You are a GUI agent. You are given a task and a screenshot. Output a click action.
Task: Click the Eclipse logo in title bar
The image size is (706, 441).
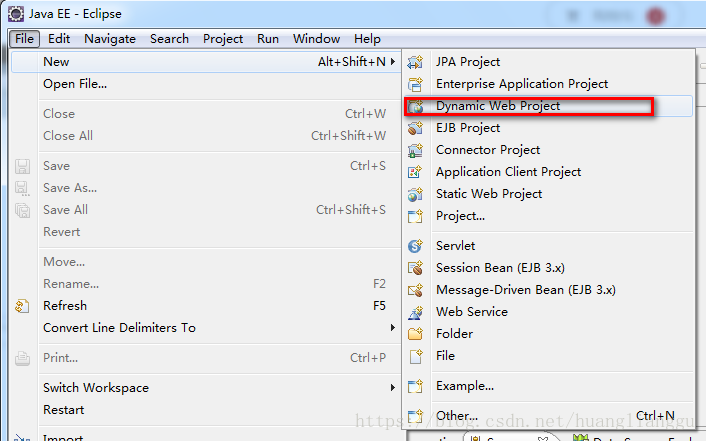coord(16,14)
